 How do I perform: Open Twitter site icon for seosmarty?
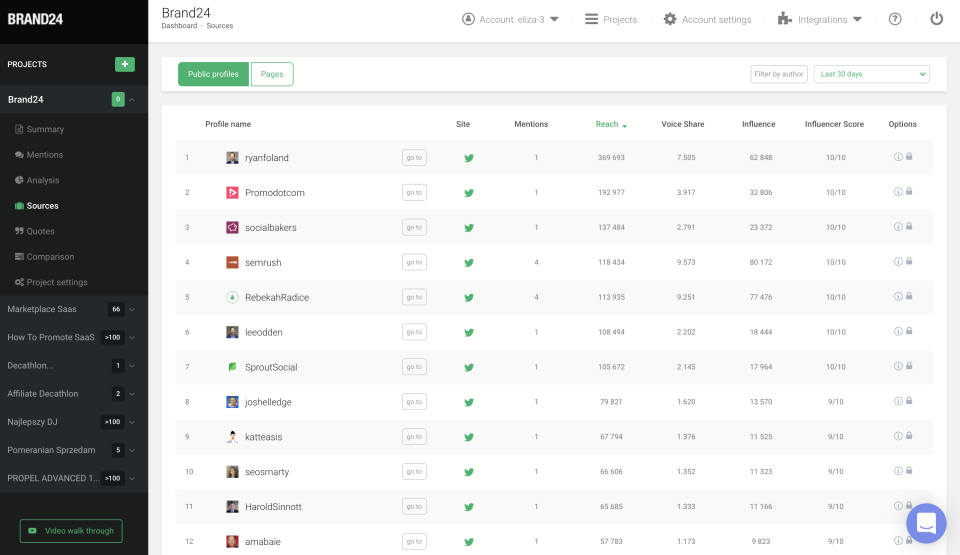(469, 472)
